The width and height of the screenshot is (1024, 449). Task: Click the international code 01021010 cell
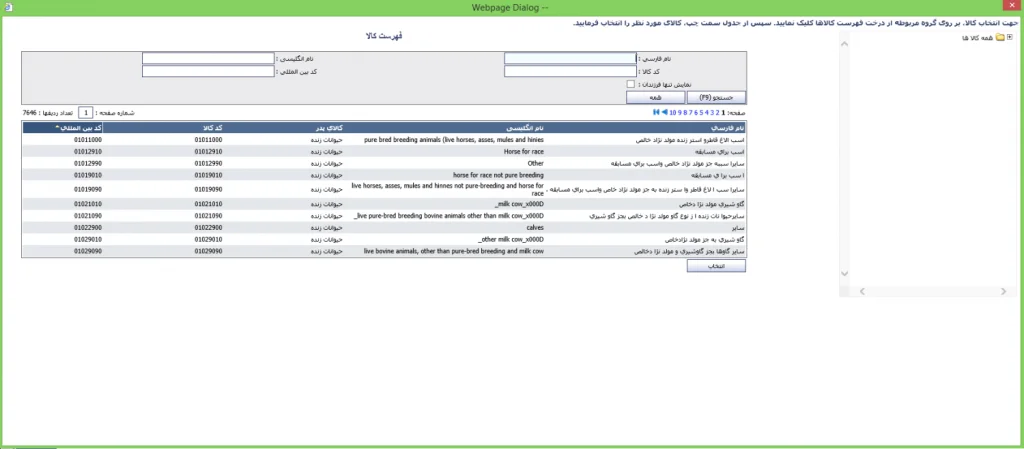point(88,204)
